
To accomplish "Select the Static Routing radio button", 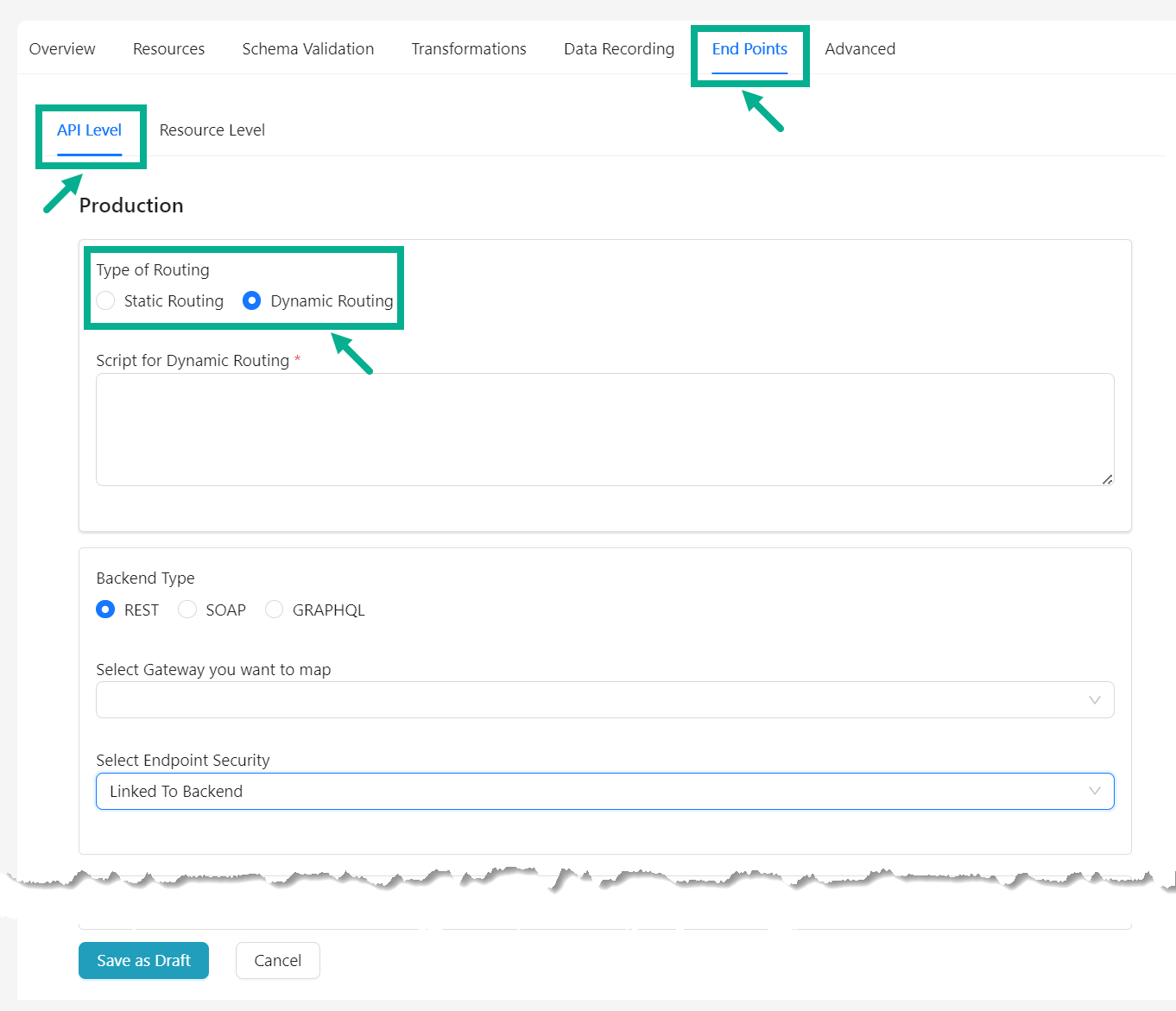I will pos(106,301).
